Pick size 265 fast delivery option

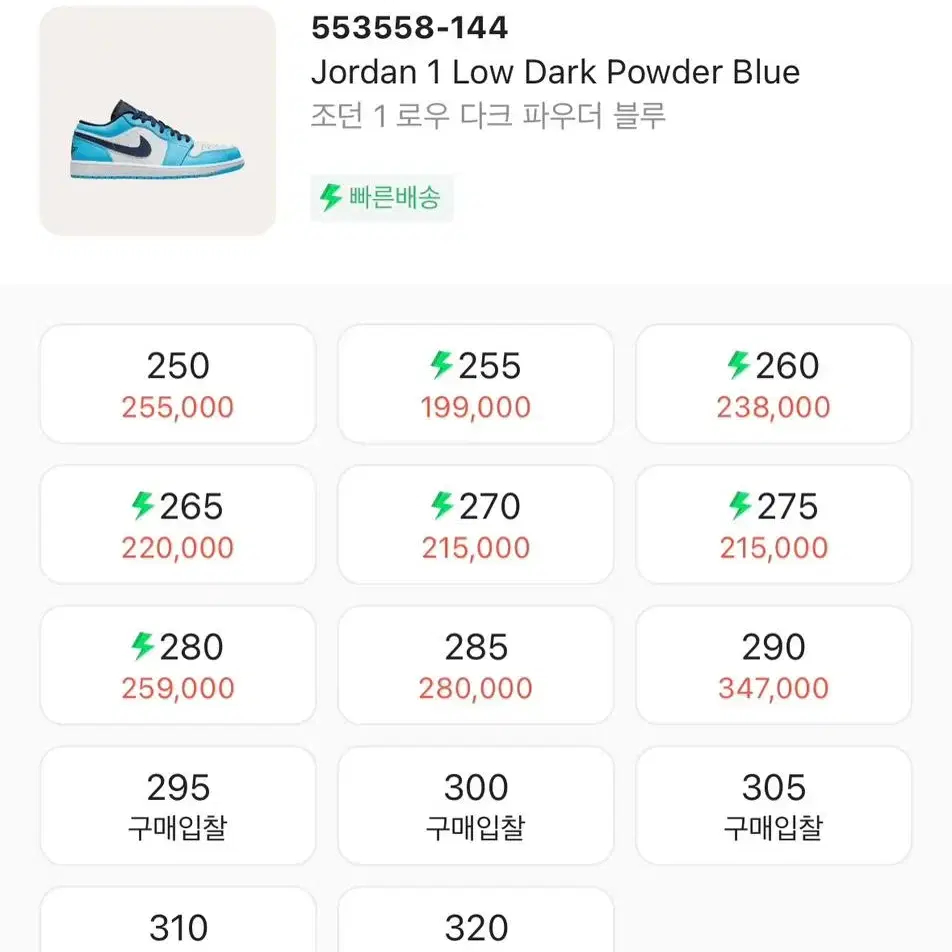(x=178, y=525)
